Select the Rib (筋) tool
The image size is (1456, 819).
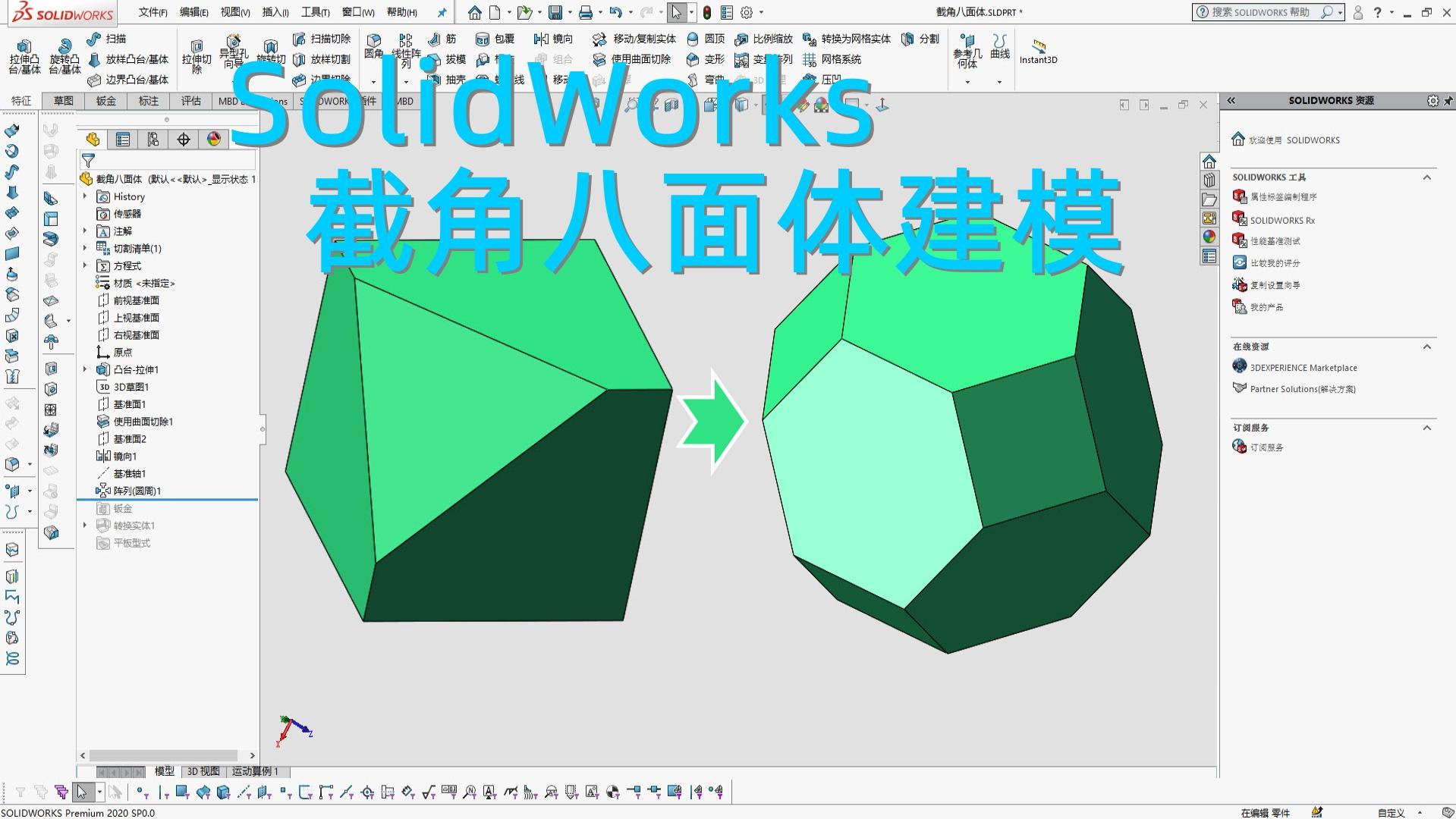click(442, 39)
